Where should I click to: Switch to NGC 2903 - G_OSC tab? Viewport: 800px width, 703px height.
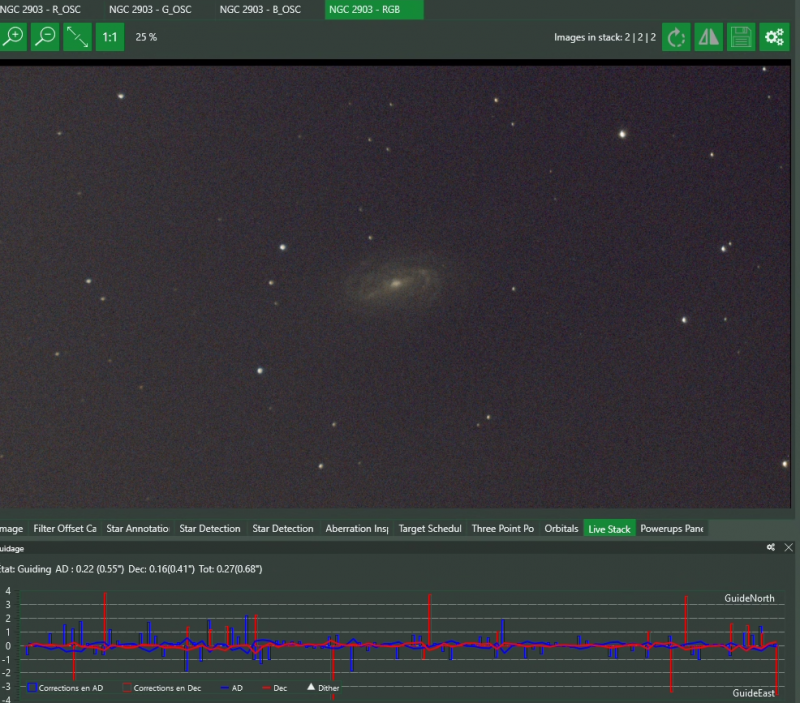tap(150, 9)
